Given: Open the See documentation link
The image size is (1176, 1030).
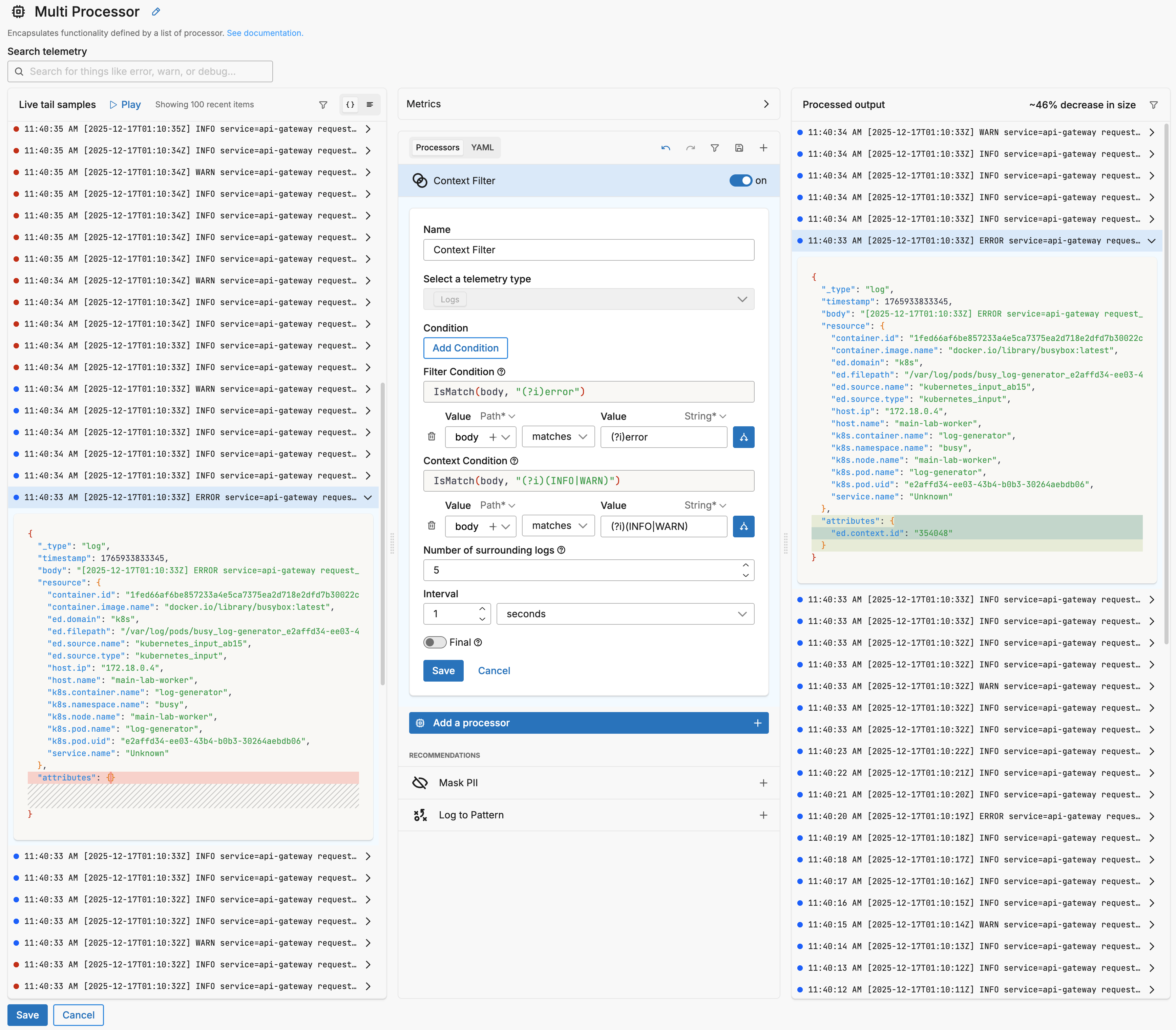Looking at the screenshot, I should (x=265, y=33).
